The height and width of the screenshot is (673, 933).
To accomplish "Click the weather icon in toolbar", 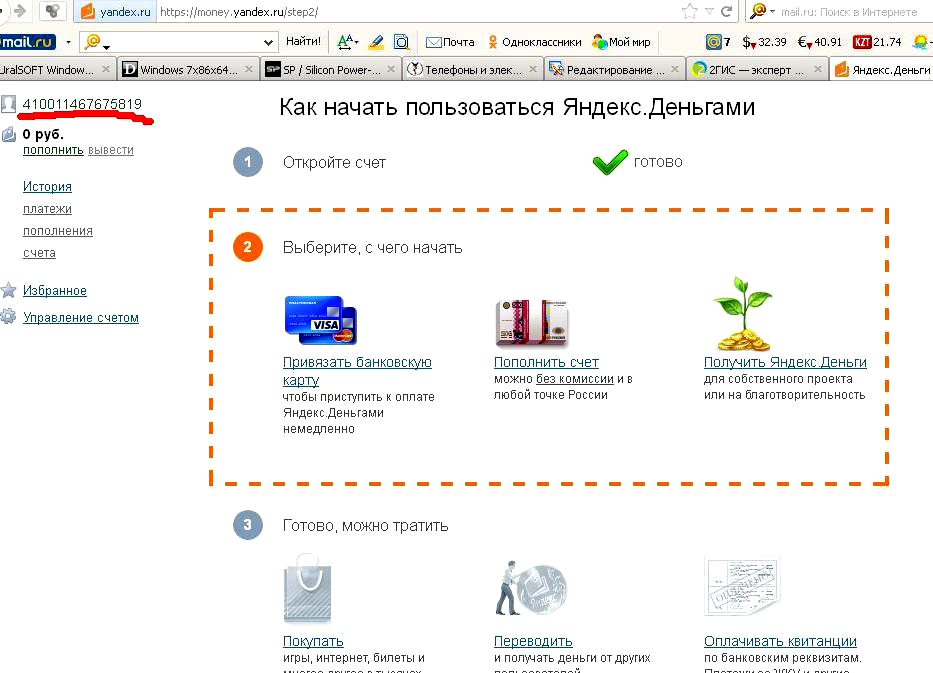I will 922,42.
